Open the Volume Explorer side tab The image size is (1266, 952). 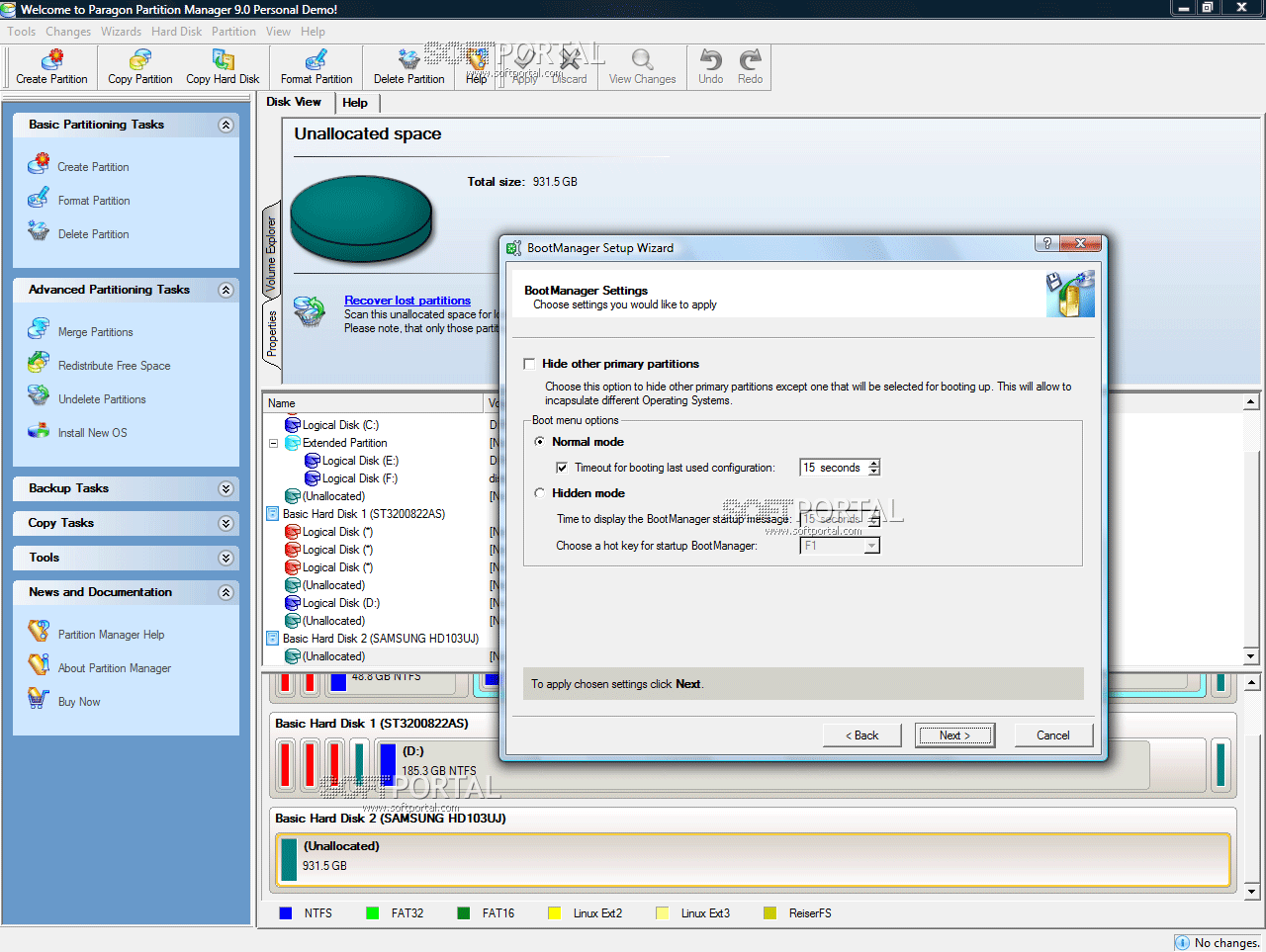tap(271, 253)
